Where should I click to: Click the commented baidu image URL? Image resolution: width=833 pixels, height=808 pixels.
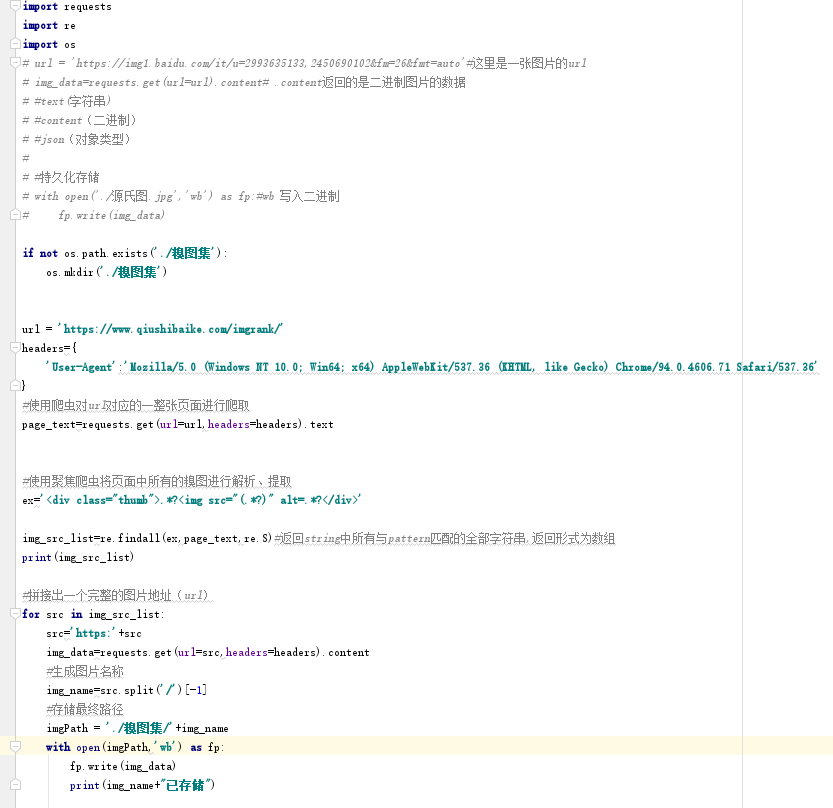[268, 63]
